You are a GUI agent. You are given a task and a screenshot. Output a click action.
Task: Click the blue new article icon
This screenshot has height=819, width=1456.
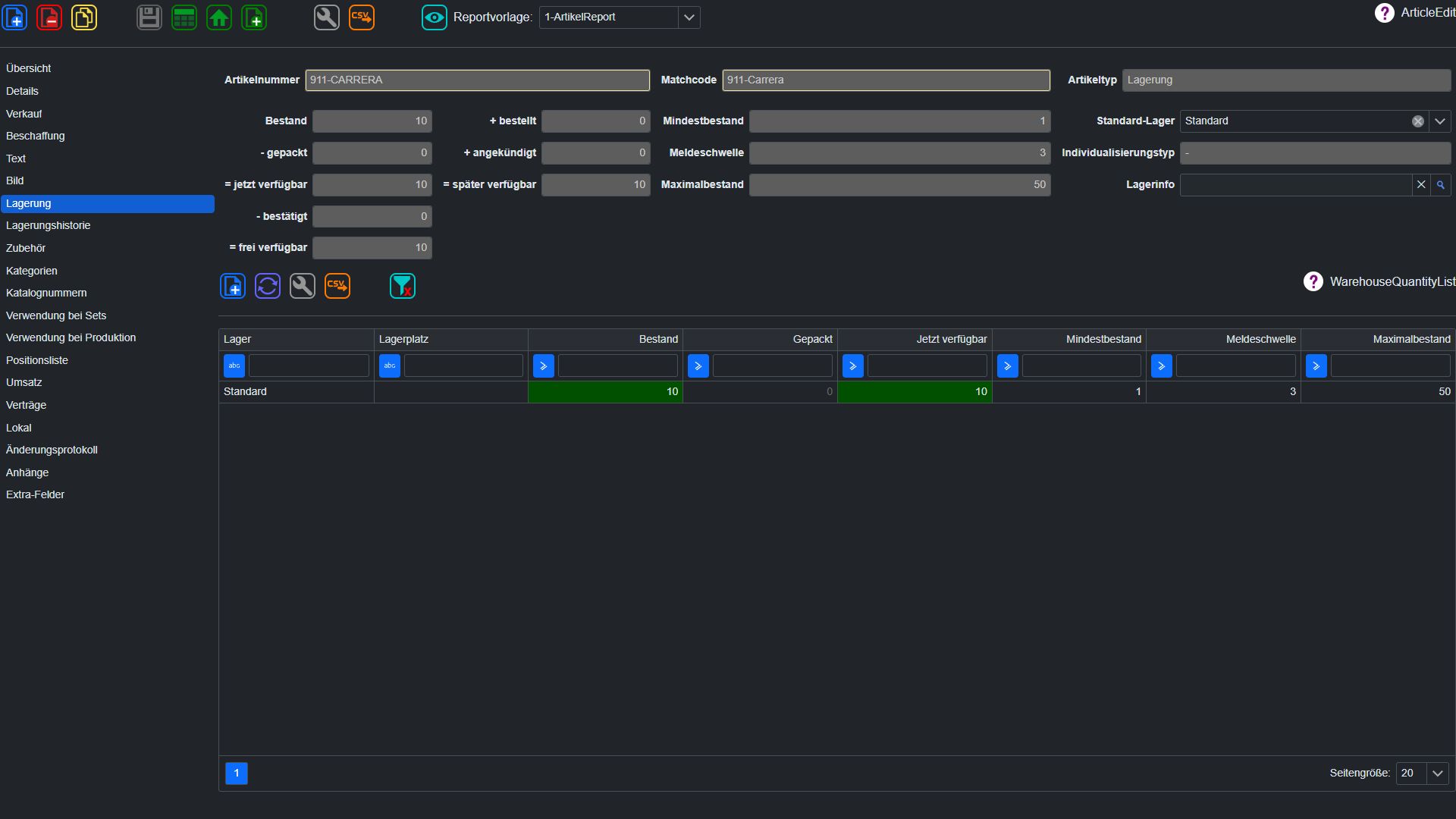click(15, 17)
